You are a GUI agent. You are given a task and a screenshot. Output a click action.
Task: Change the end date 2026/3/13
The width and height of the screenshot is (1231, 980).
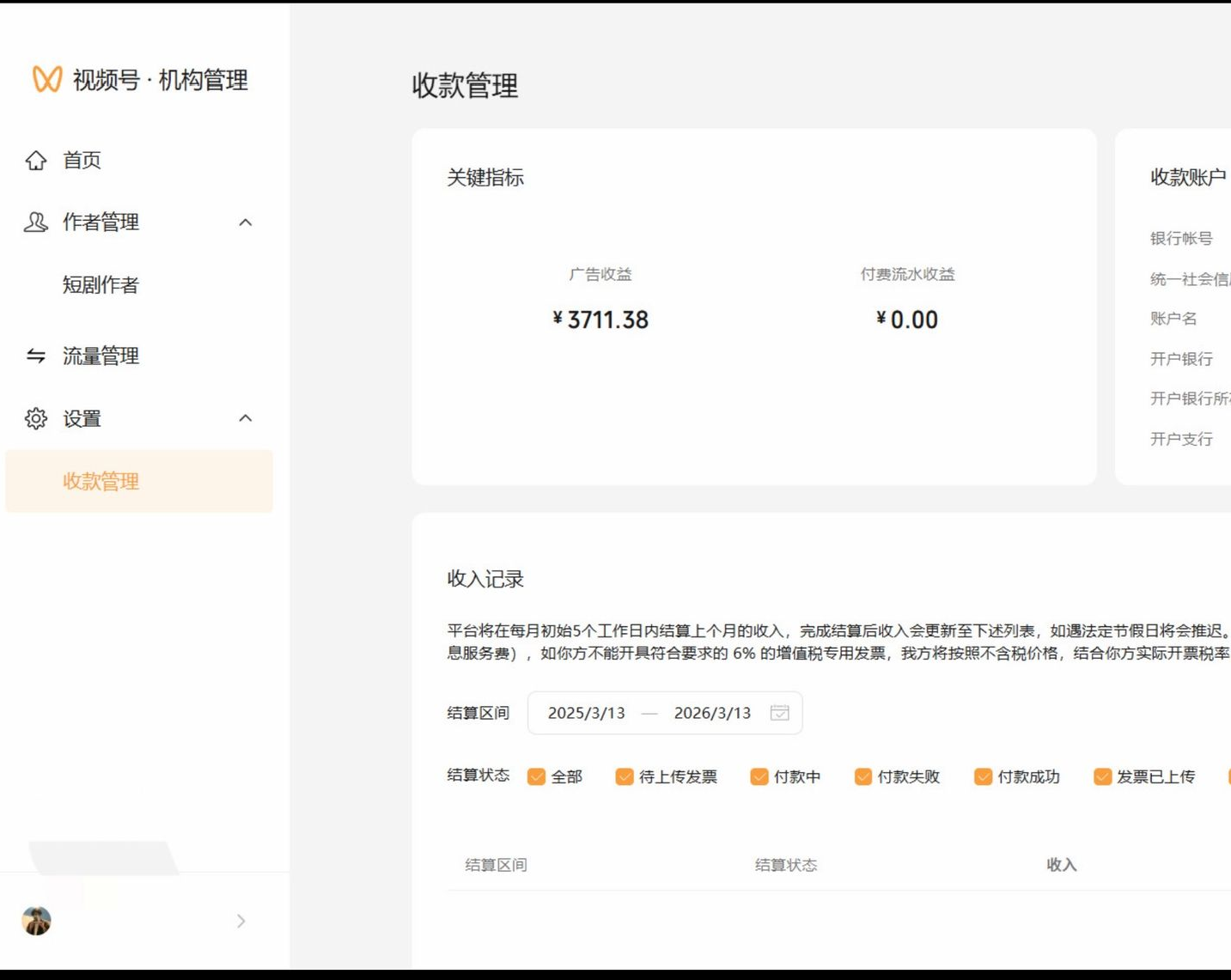(712, 713)
